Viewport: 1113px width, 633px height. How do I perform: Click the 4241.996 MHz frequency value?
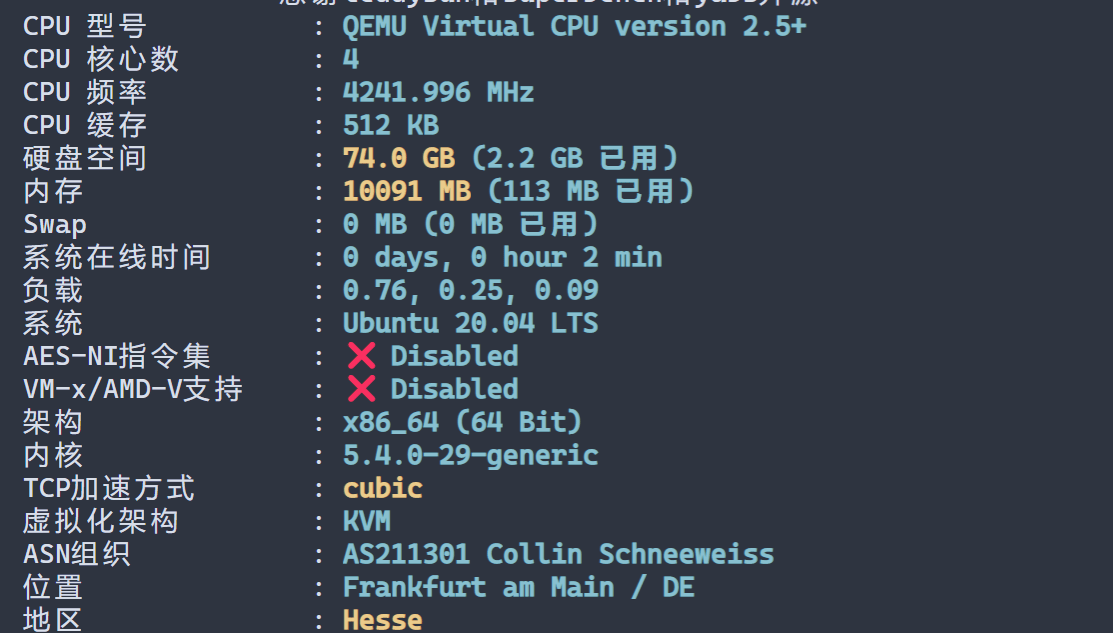(438, 92)
